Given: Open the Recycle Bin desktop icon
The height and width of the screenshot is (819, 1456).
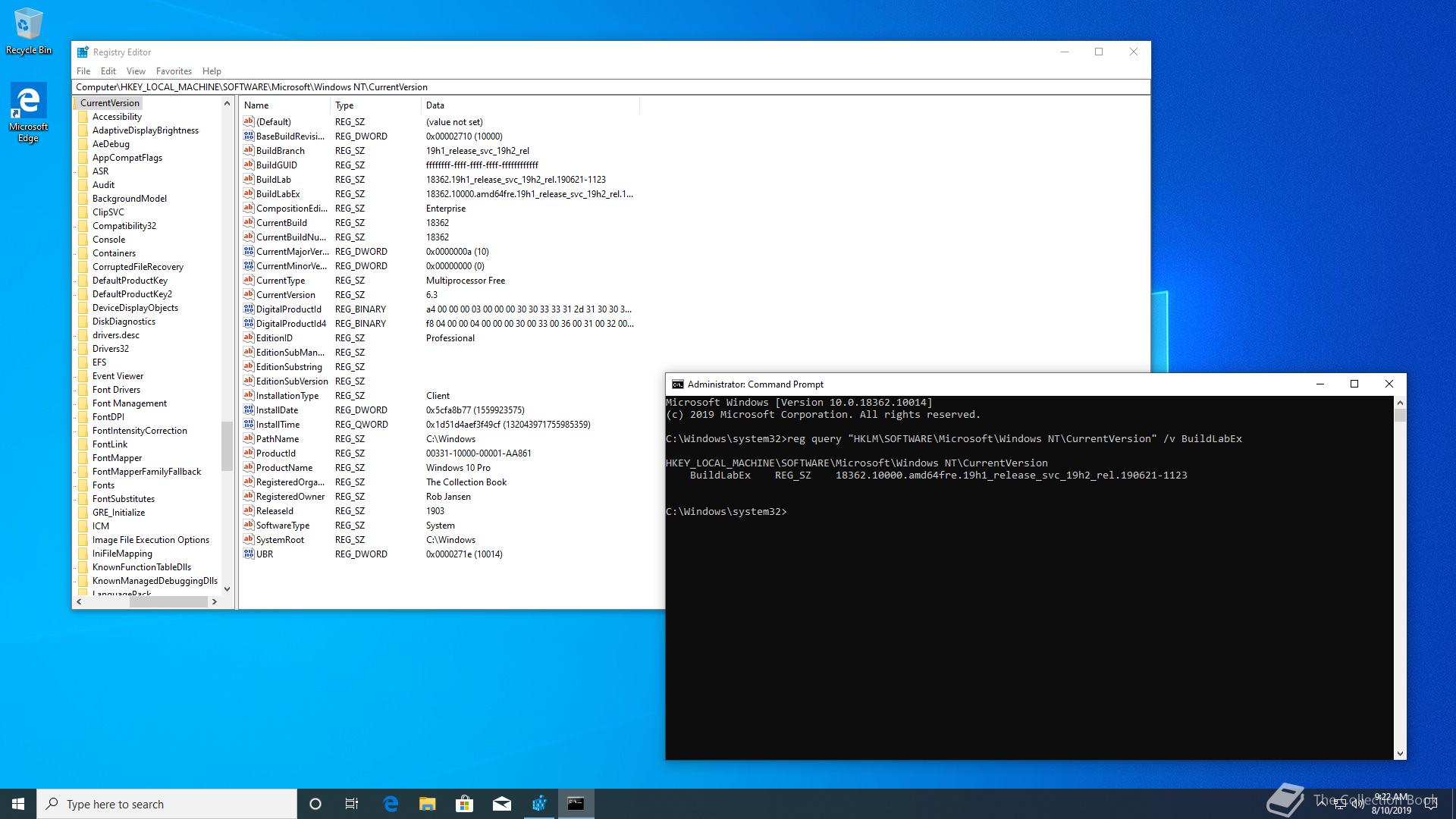Looking at the screenshot, I should 29,31.
